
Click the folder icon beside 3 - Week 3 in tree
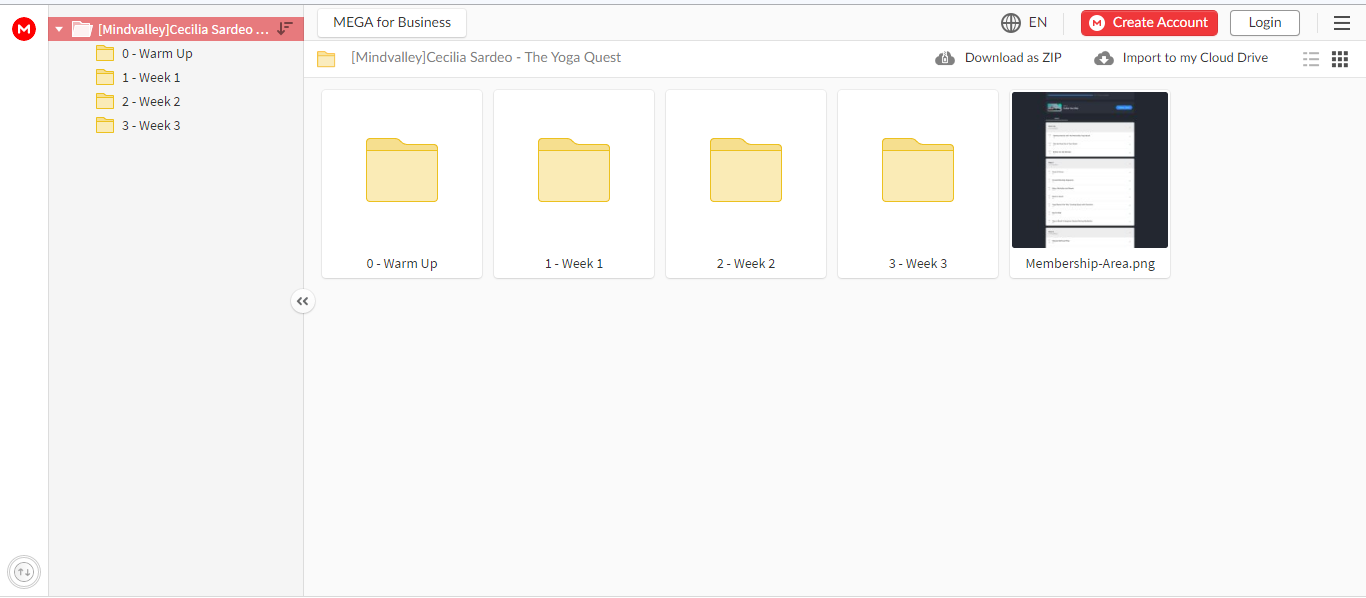click(105, 125)
